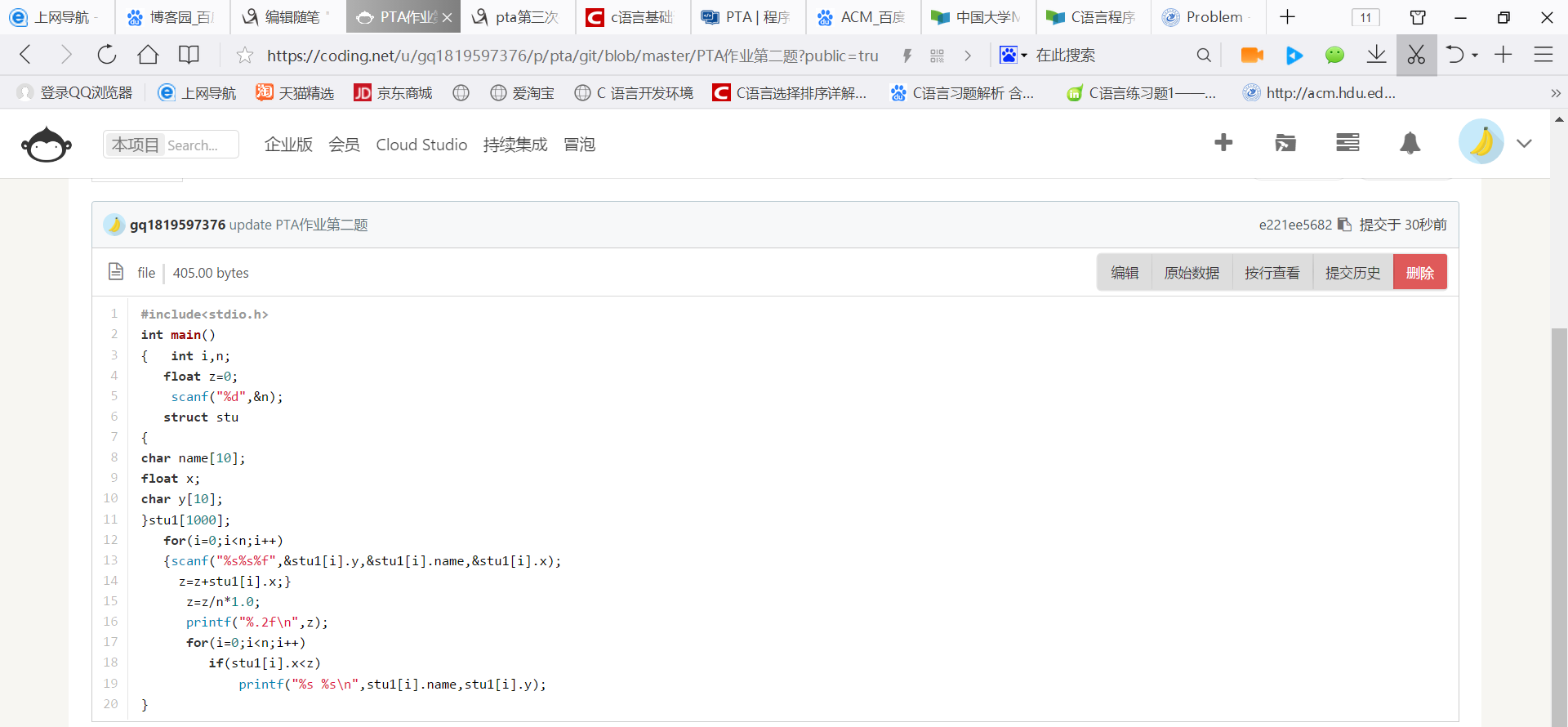Open the 企业版 nav link

coord(288,145)
